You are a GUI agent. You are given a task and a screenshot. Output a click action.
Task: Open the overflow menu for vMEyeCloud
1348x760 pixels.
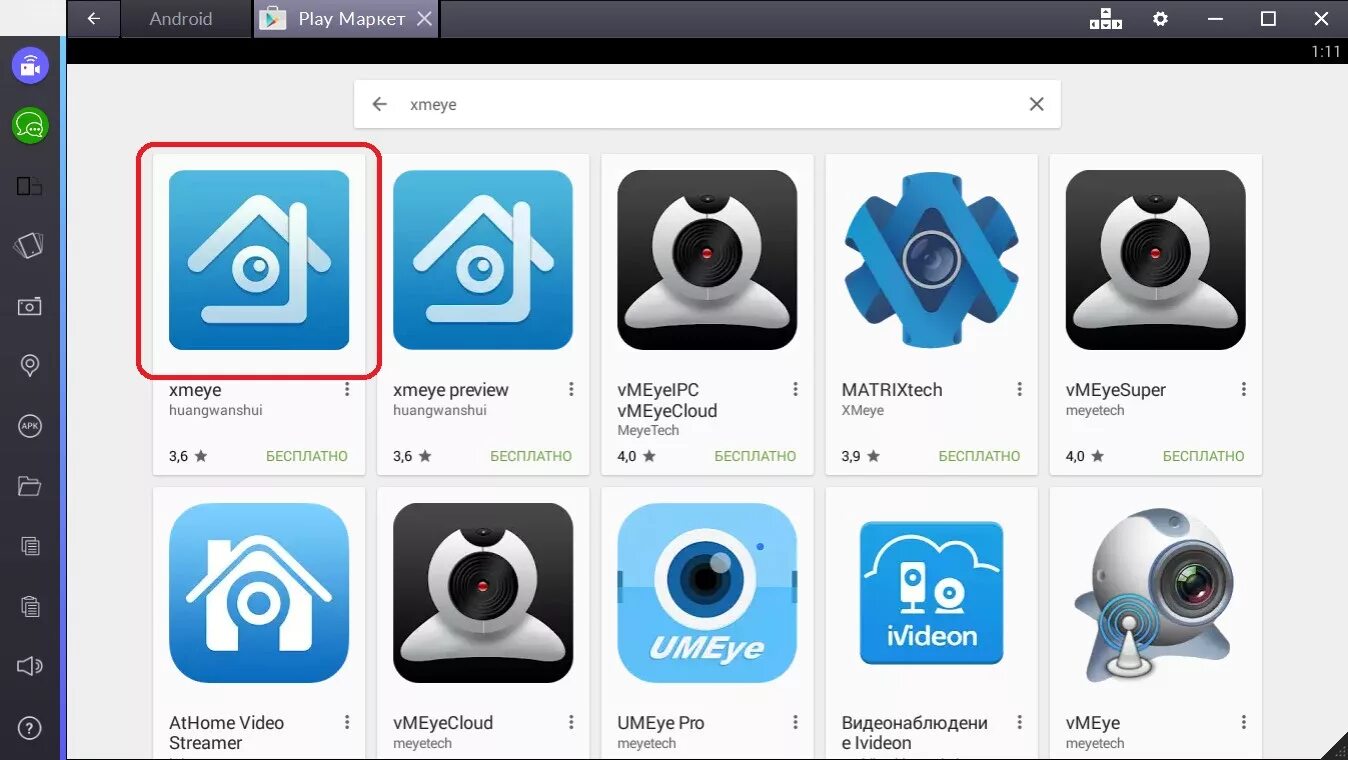571,722
